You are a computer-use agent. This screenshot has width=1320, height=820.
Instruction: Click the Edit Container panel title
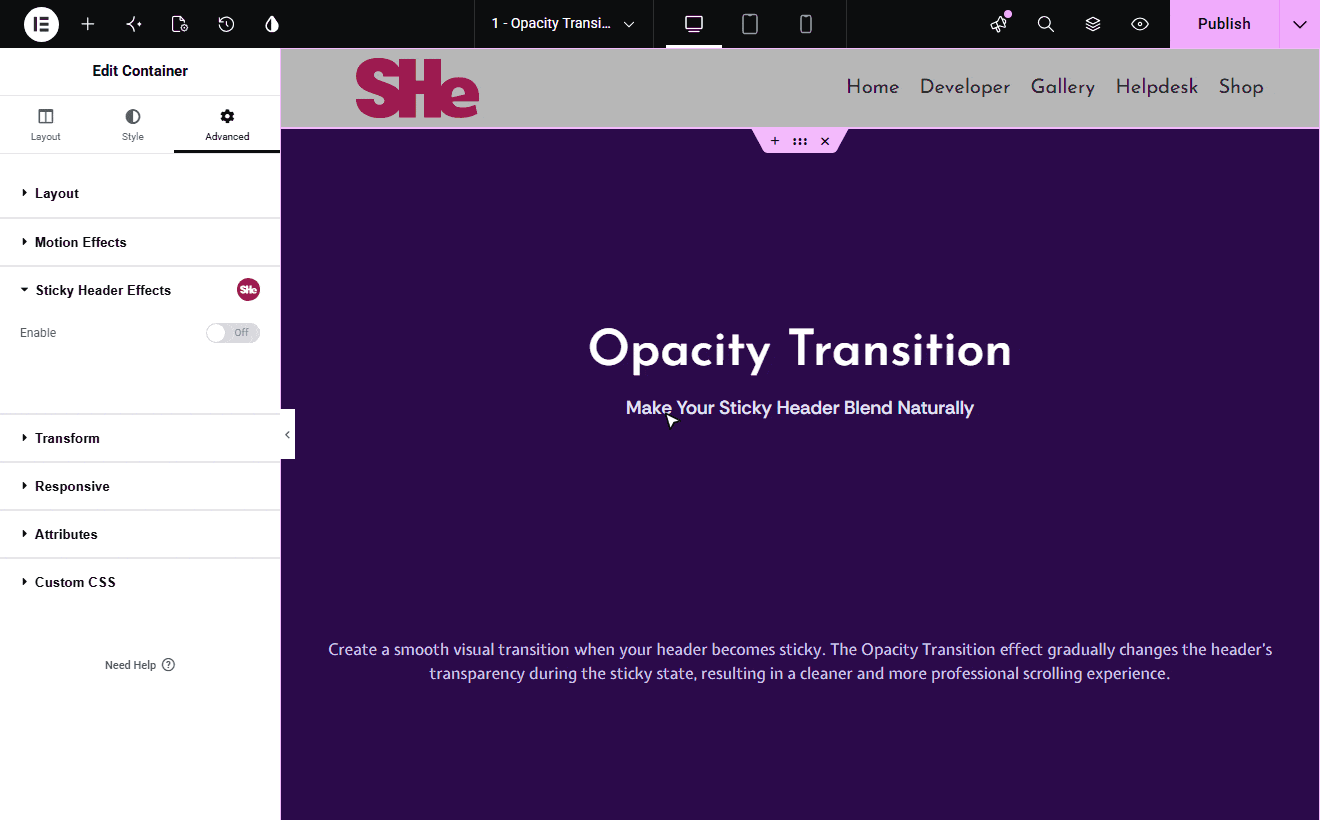coord(140,71)
